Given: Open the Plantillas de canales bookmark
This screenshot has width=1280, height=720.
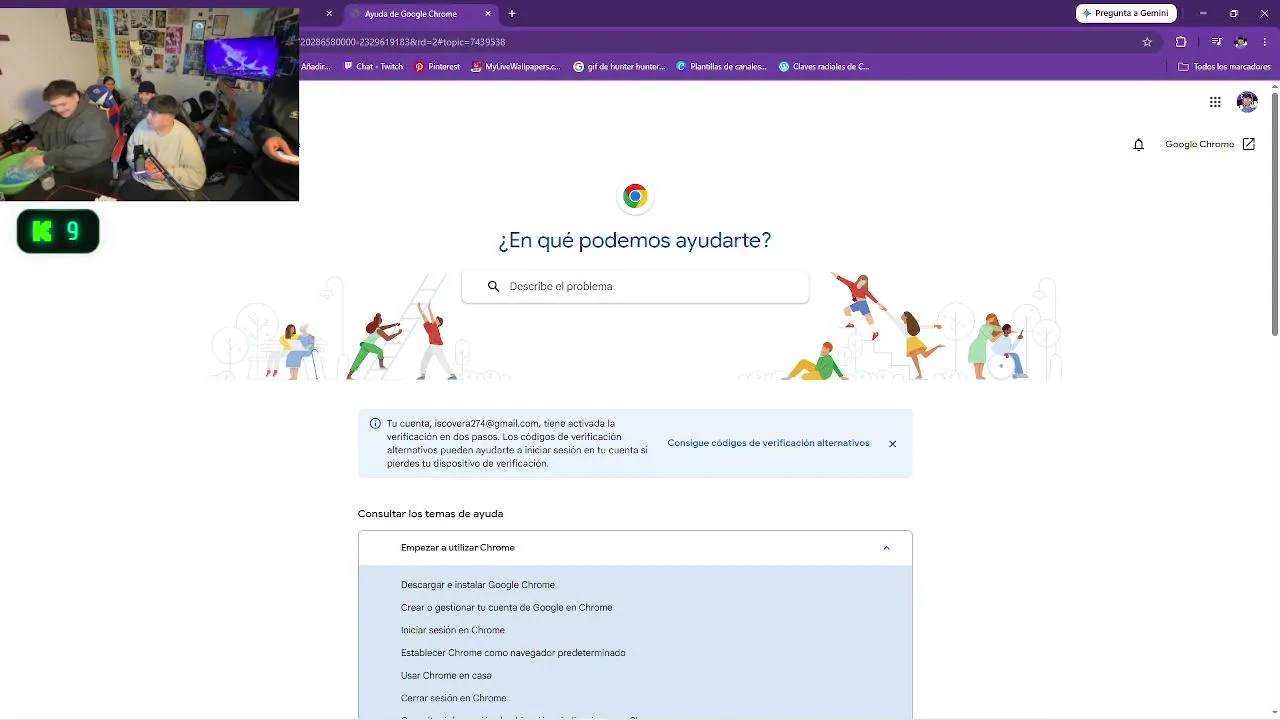Looking at the screenshot, I should pos(721,67).
